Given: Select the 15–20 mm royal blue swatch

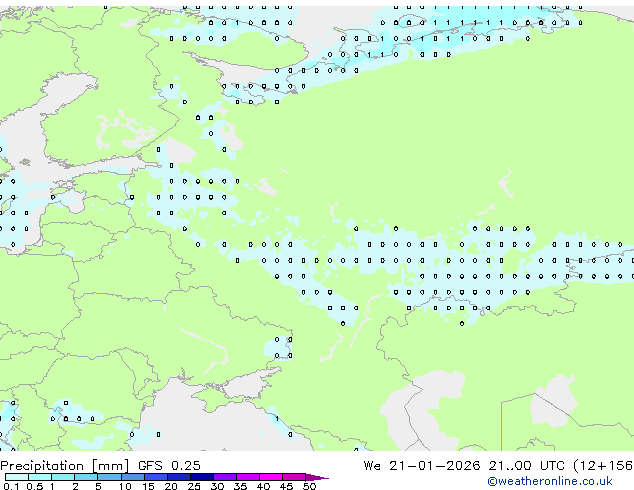Looking at the screenshot, I should pyautogui.click(x=155, y=477).
